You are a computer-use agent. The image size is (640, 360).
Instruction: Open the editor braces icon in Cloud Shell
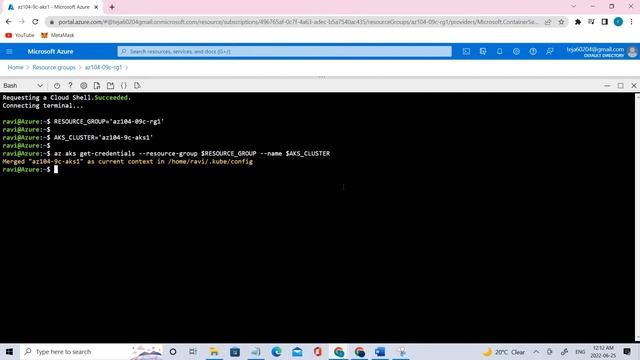point(124,86)
